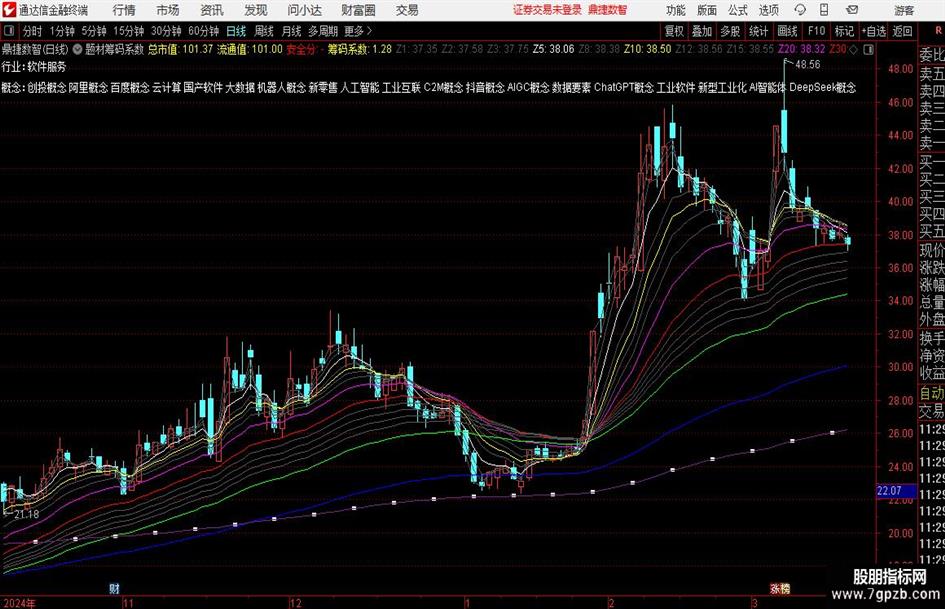Switch to the 1分钟 period
Image resolution: width=945 pixels, height=609 pixels.
[62, 31]
